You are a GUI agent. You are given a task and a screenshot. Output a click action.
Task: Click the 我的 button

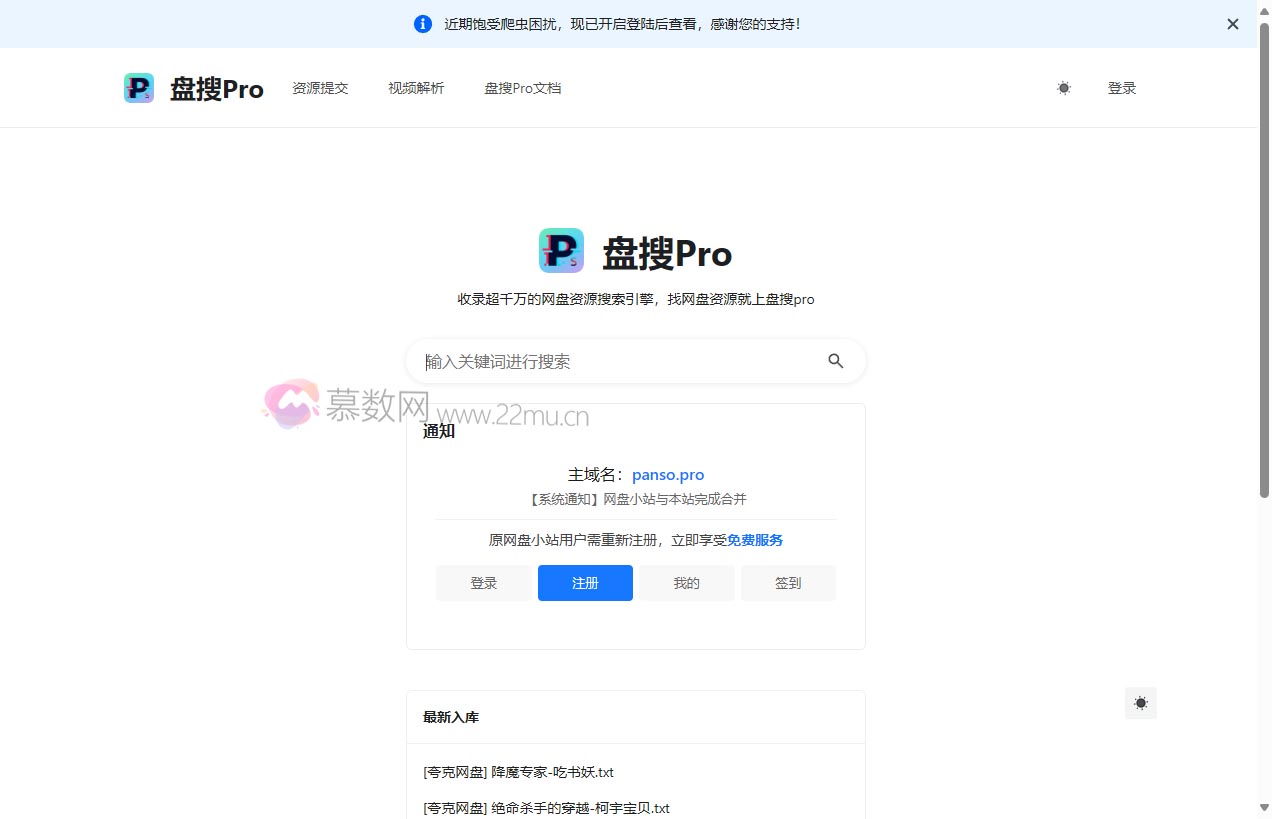[x=686, y=583]
